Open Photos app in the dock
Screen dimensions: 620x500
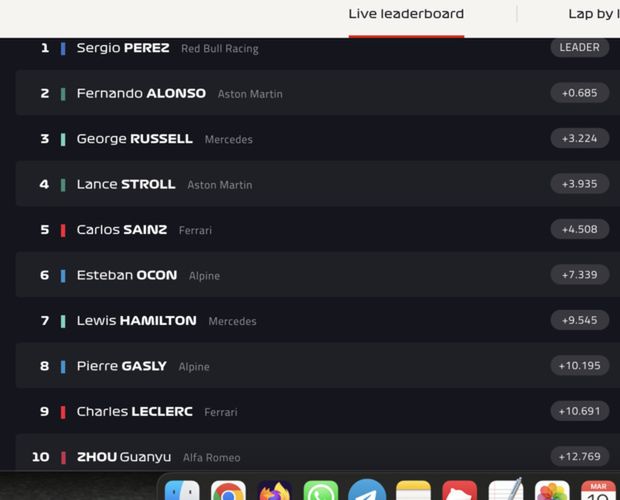552,491
